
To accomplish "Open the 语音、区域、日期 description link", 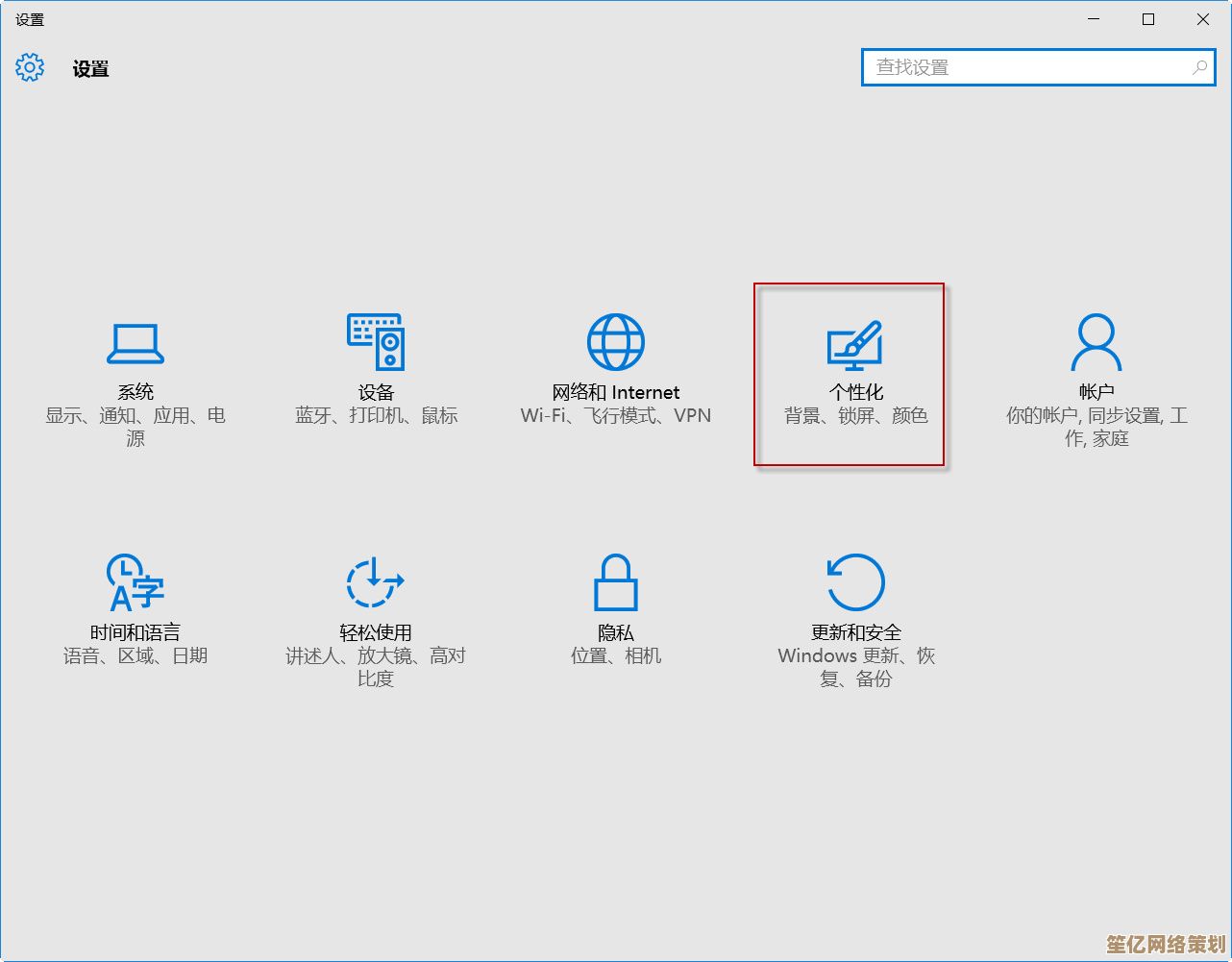I will (x=135, y=656).
